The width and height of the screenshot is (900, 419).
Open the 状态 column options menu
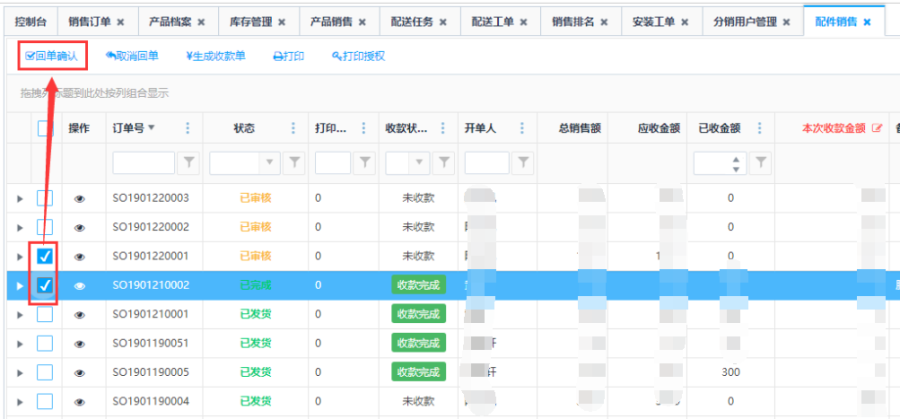point(293,128)
